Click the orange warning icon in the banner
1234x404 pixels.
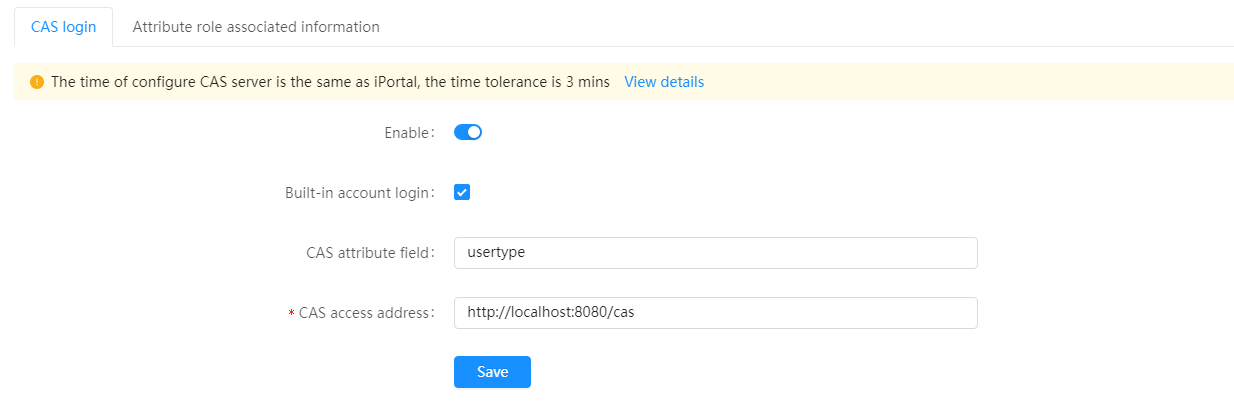point(37,82)
